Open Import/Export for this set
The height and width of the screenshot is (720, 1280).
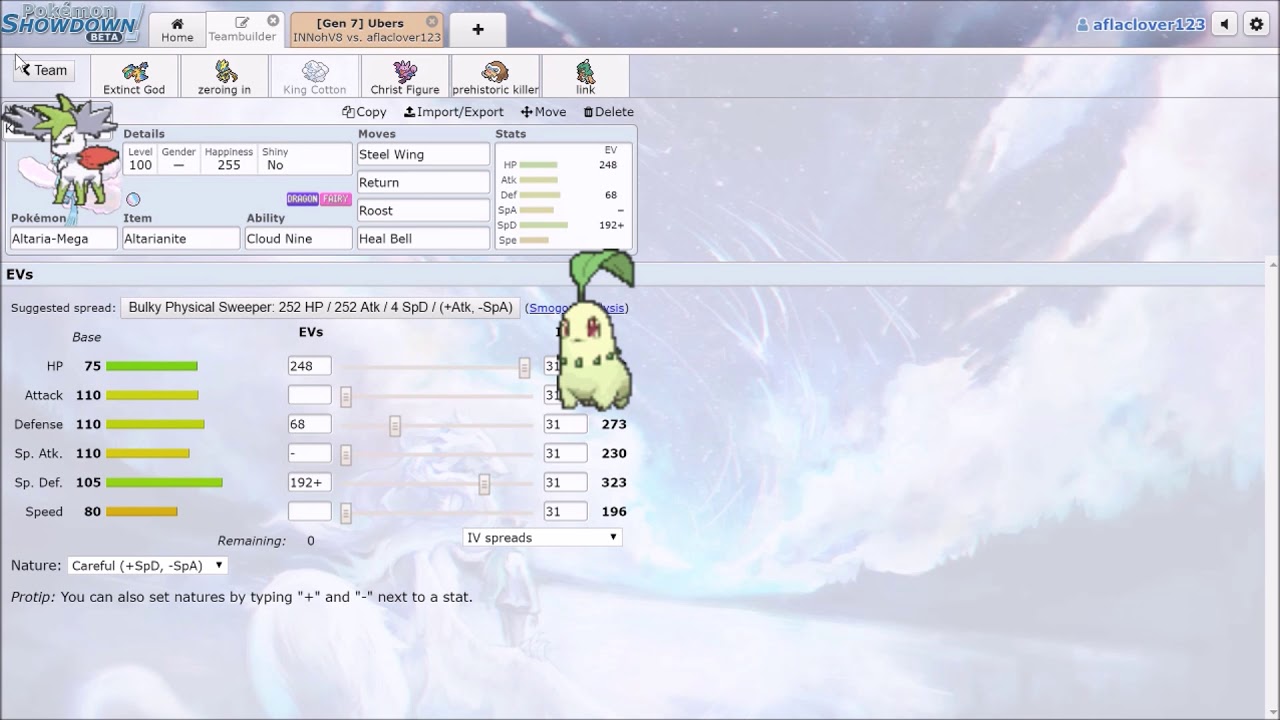454,112
